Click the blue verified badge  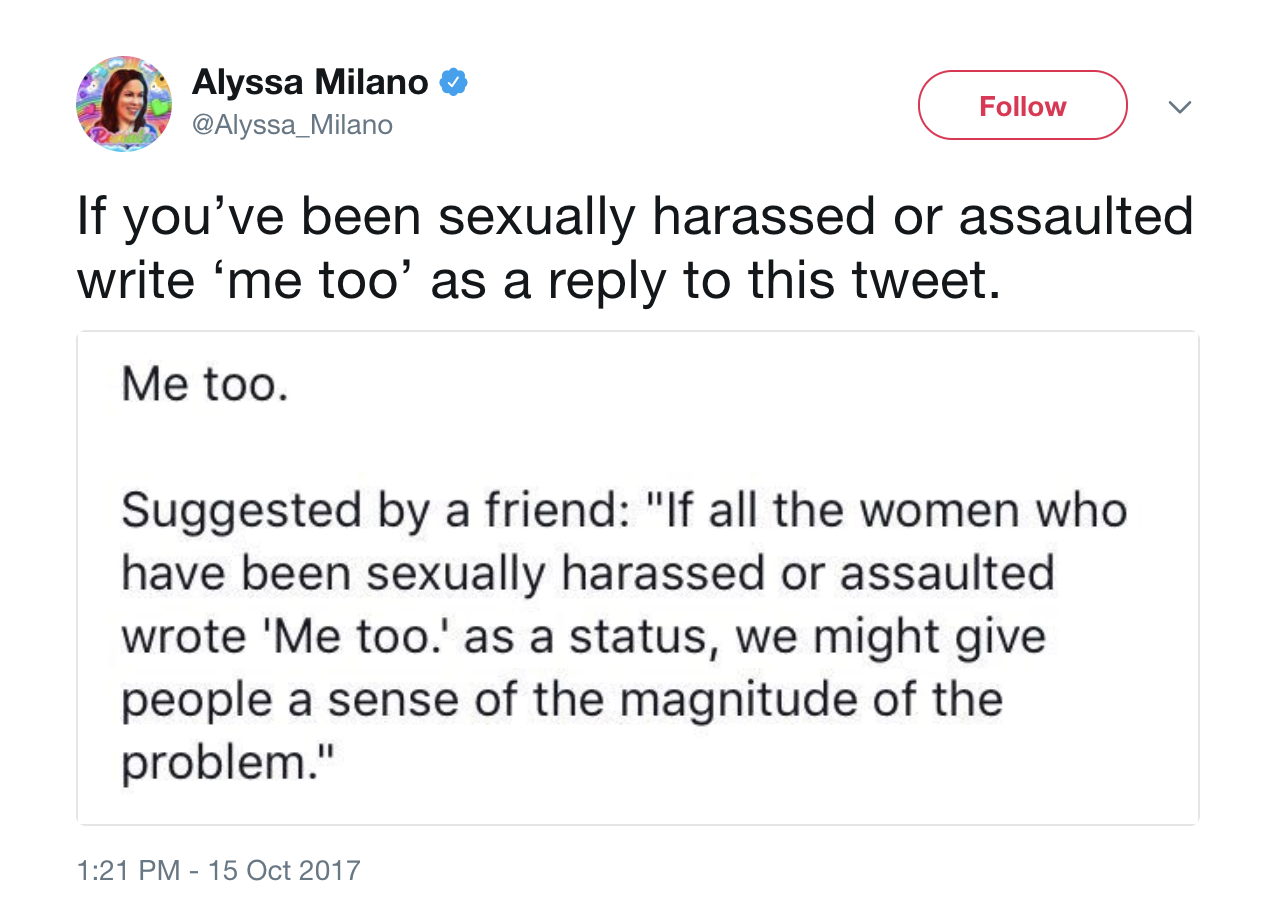click(454, 83)
